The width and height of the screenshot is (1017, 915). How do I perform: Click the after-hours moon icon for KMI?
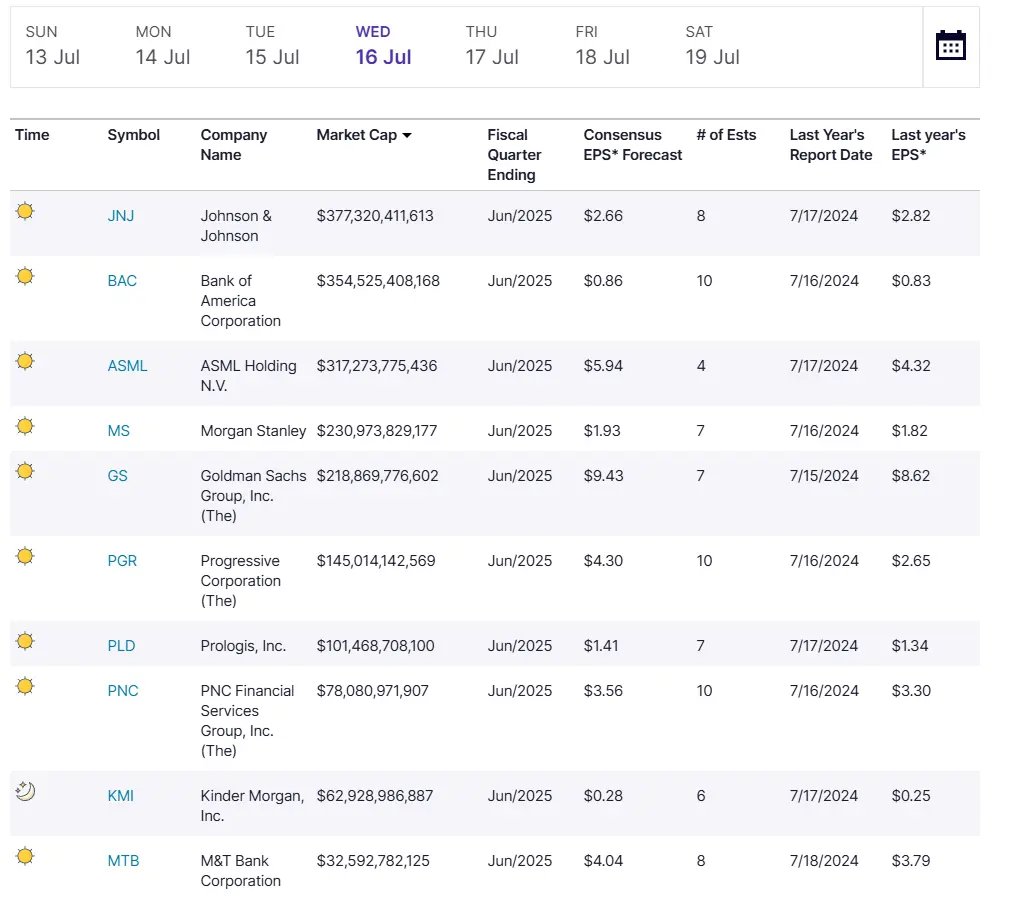[25, 791]
